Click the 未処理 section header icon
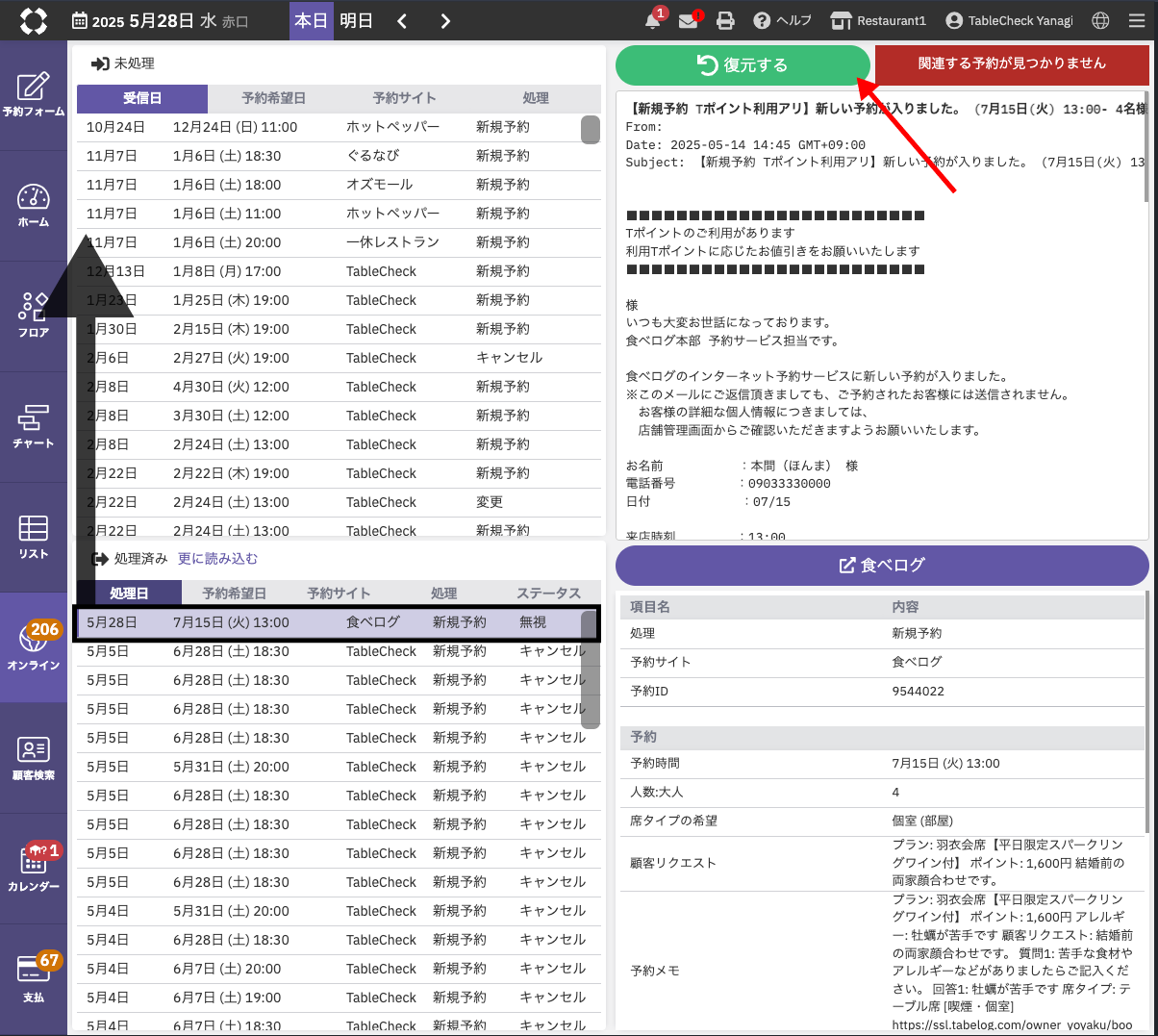This screenshot has width=1158, height=1036. coord(100,63)
